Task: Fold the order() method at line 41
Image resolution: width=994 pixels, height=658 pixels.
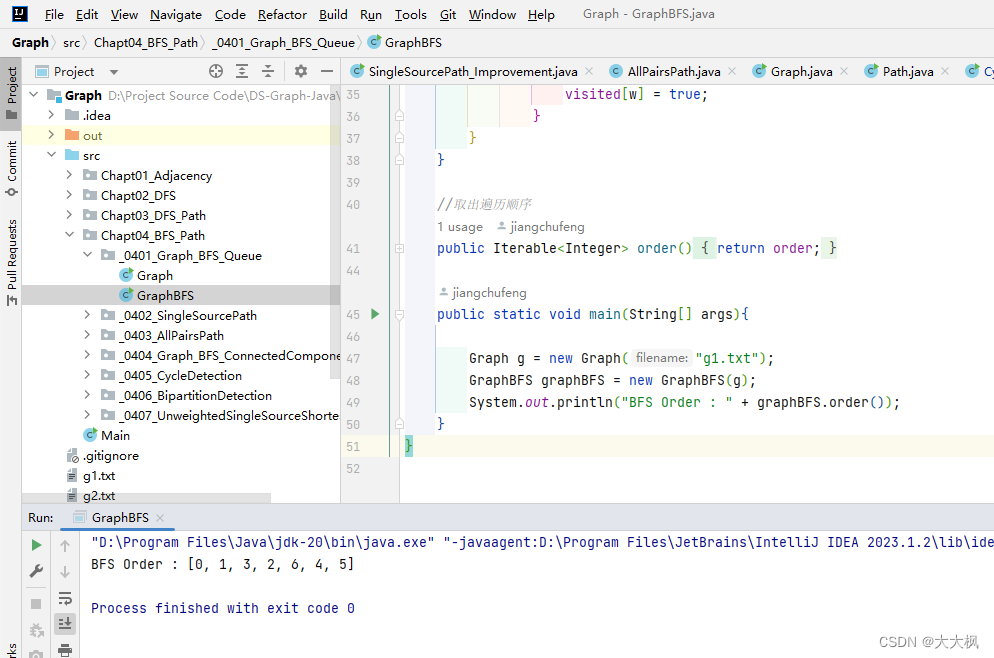Action: click(x=399, y=248)
